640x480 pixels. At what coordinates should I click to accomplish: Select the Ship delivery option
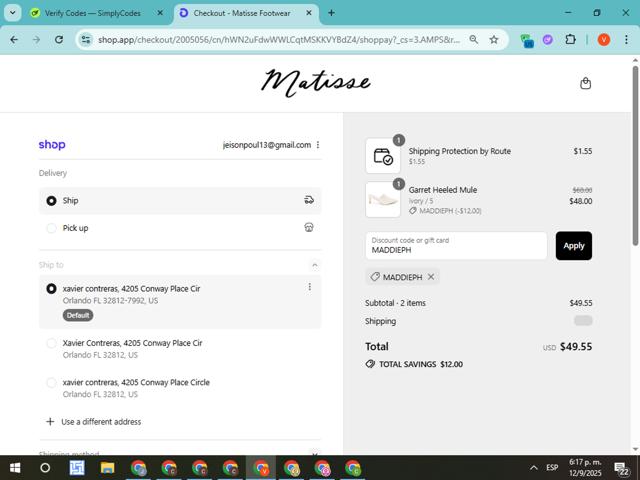pyautogui.click(x=180, y=200)
